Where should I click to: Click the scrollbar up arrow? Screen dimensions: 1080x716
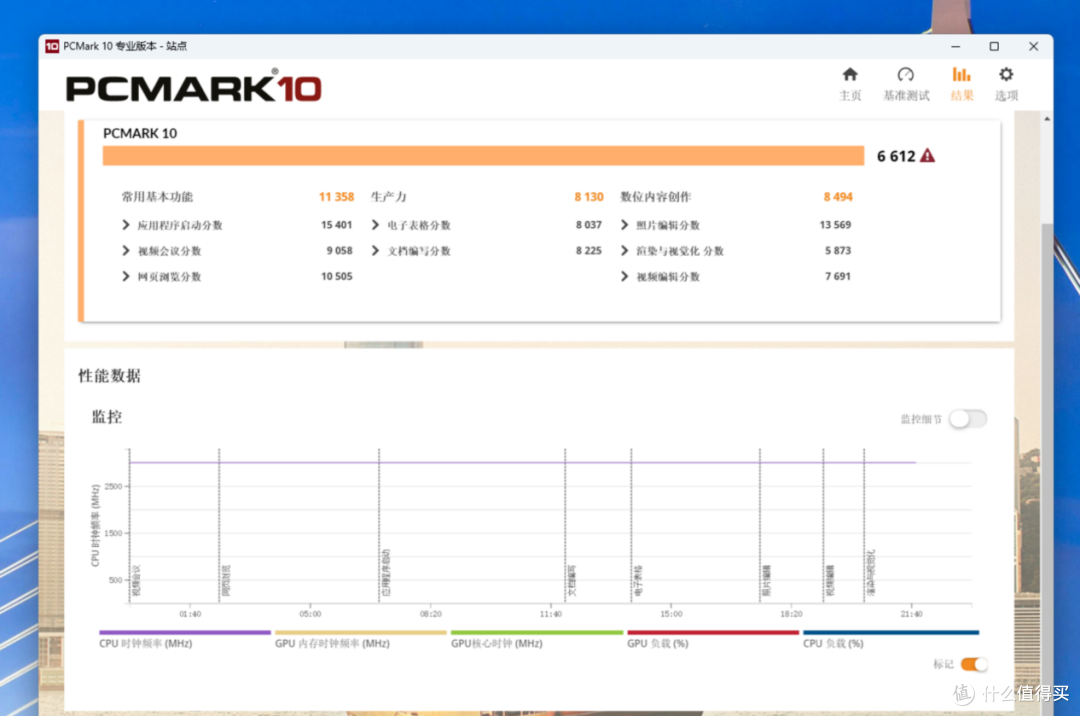click(x=1047, y=119)
